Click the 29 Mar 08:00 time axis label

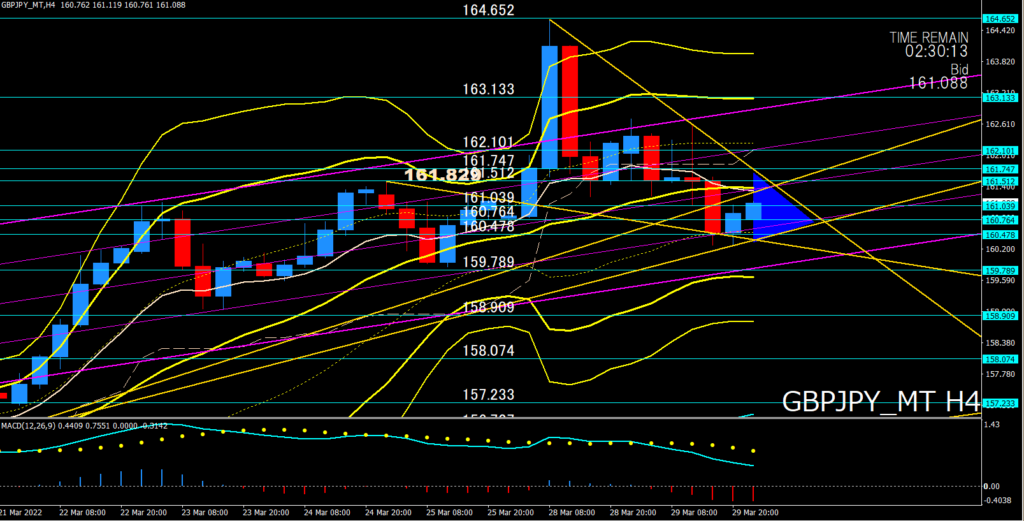coord(693,513)
